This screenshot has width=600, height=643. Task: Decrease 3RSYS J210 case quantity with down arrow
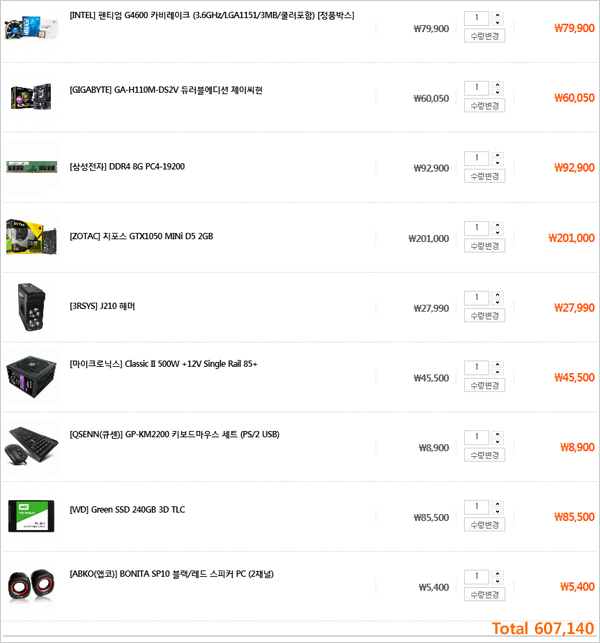tap(497, 302)
